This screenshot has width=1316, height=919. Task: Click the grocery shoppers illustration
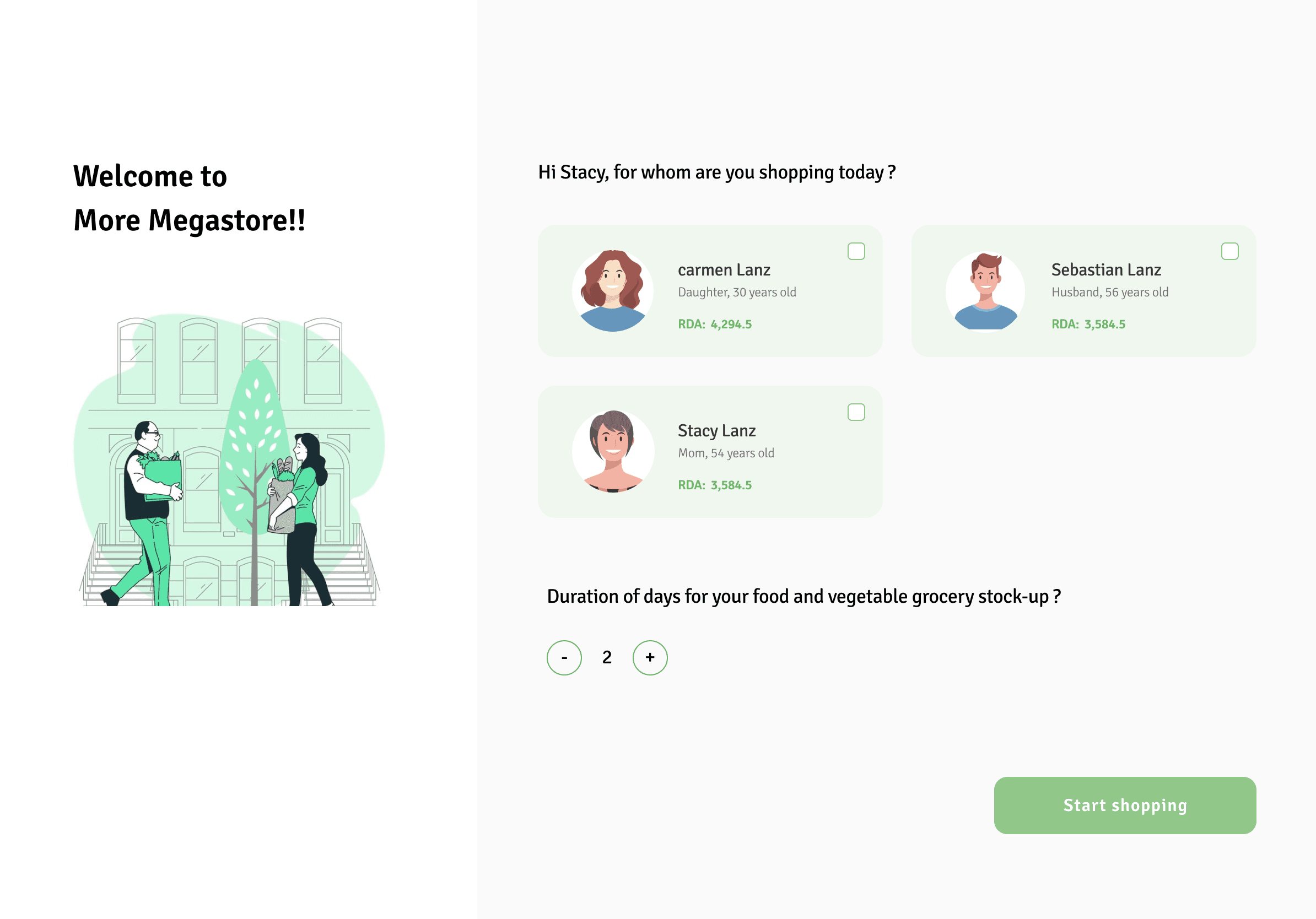coord(229,459)
